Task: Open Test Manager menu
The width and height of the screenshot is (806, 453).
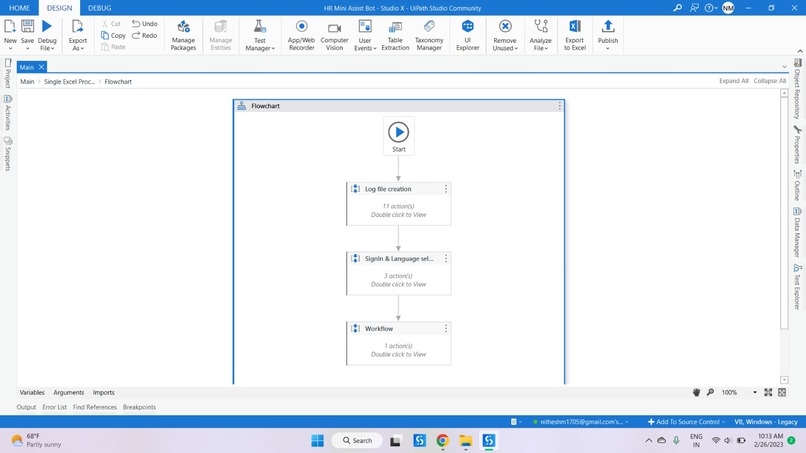Action: [260, 34]
